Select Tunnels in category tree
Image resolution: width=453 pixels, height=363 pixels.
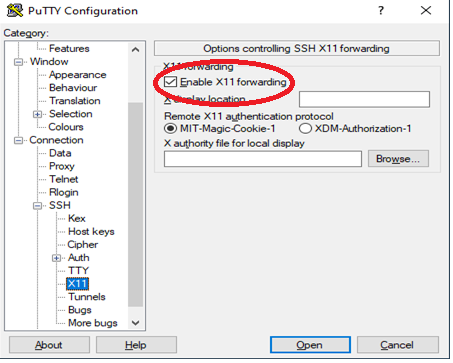[87, 297]
